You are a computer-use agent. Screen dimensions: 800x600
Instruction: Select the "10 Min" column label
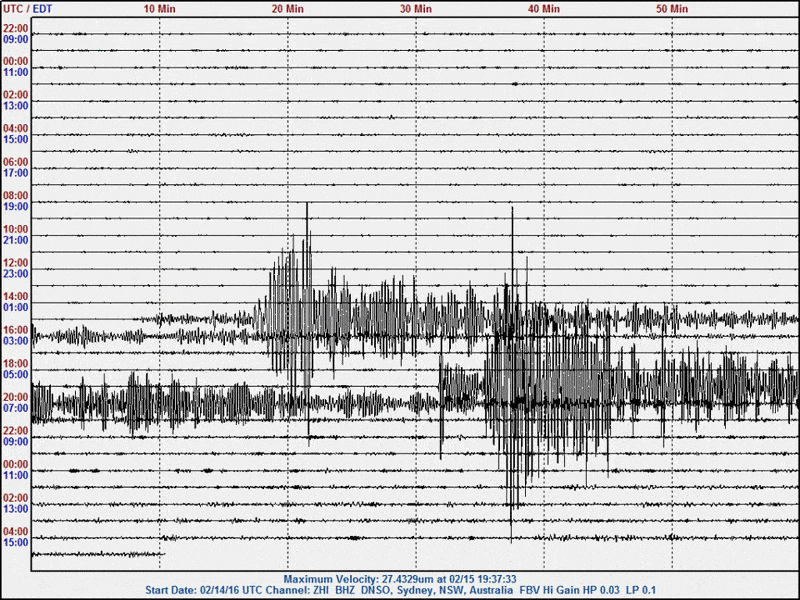(159, 9)
